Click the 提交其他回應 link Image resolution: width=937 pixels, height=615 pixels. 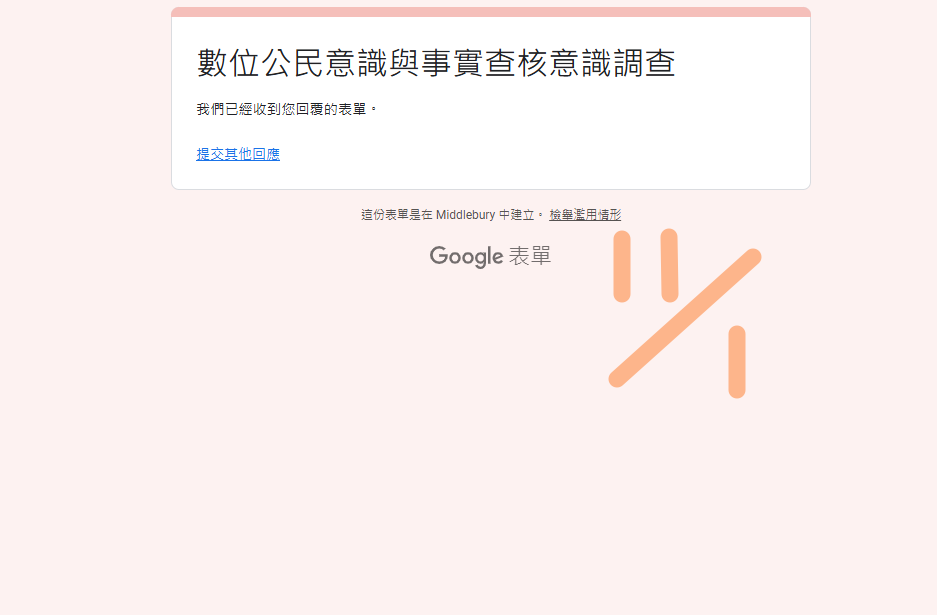point(238,154)
